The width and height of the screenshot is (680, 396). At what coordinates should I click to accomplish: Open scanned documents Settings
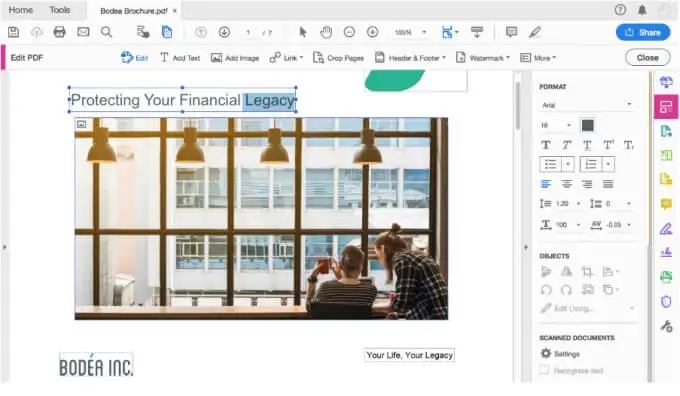click(560, 354)
